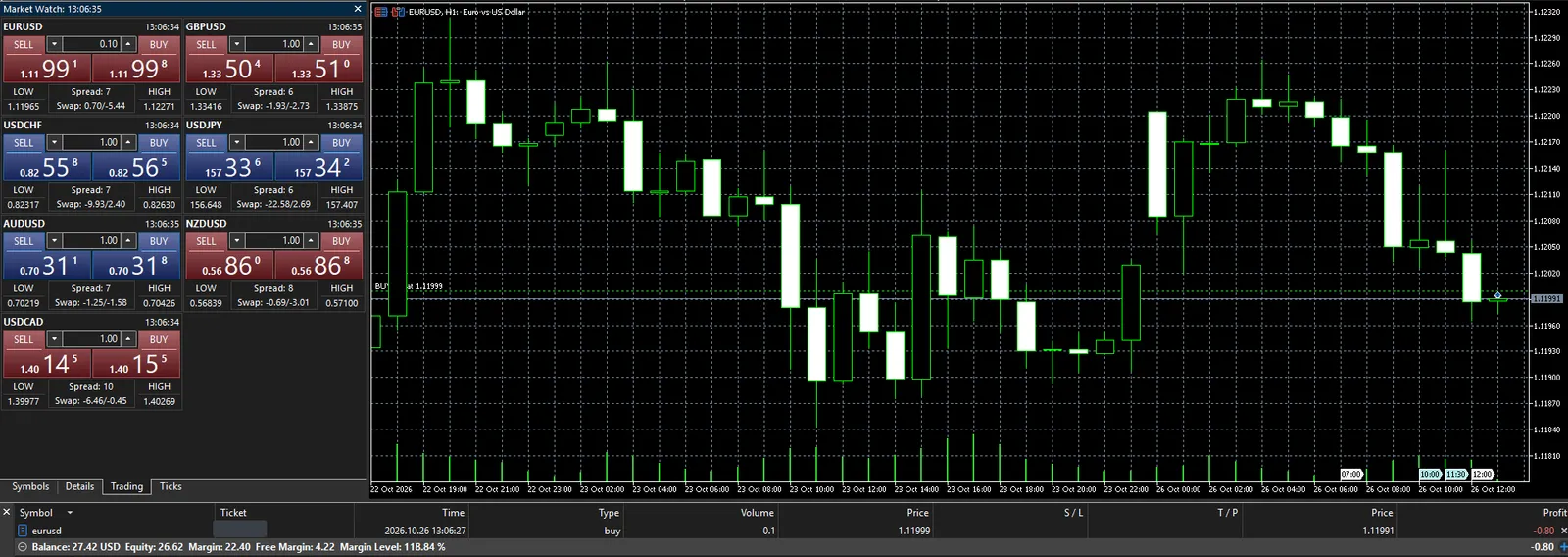Click USDCAD ask price tile 1.40155

(137, 363)
